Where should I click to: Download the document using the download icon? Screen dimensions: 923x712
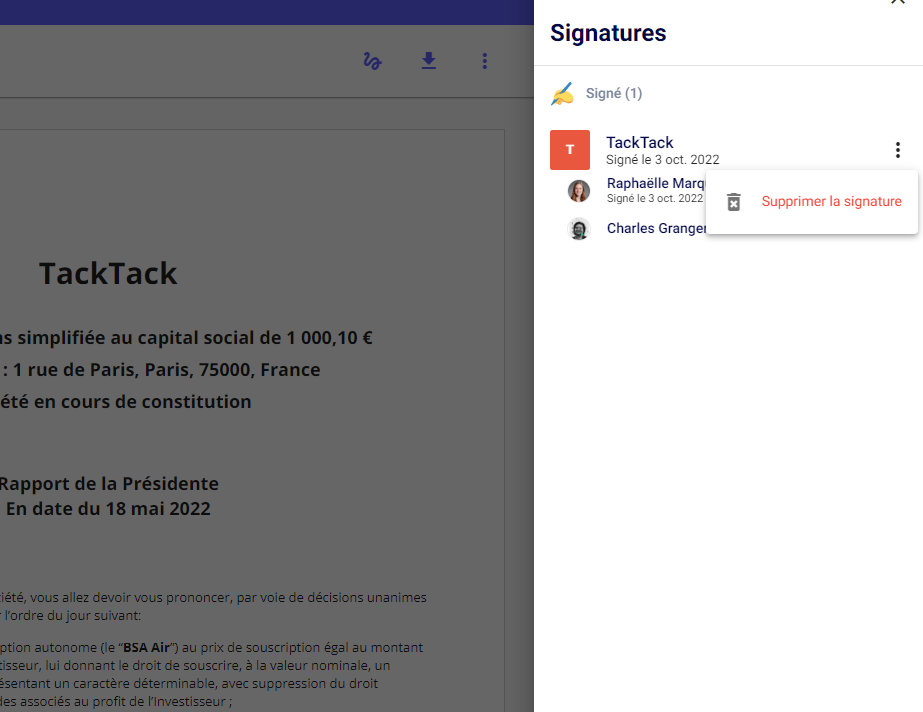[428, 62]
